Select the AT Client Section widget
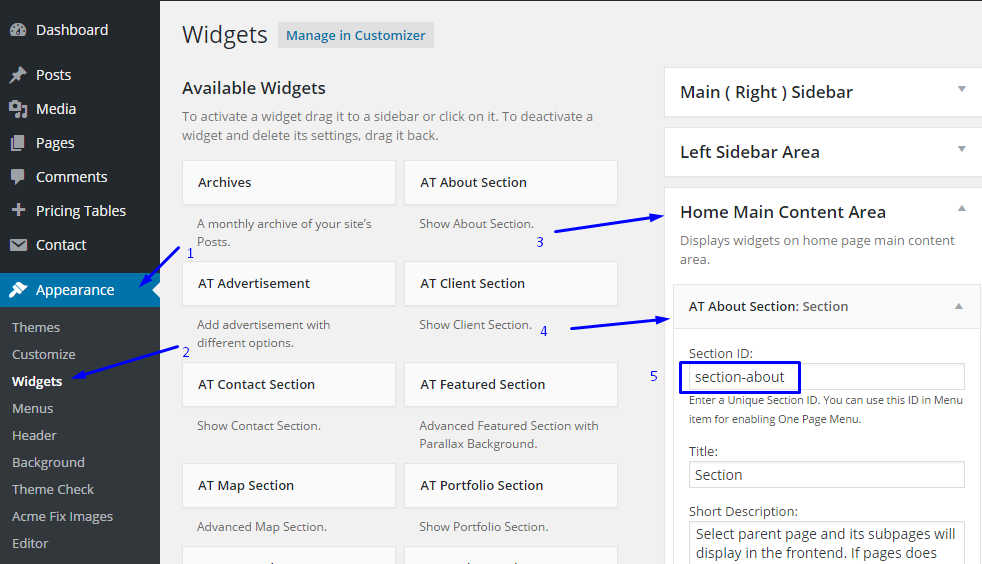This screenshot has height=564, width=982. coord(510,283)
